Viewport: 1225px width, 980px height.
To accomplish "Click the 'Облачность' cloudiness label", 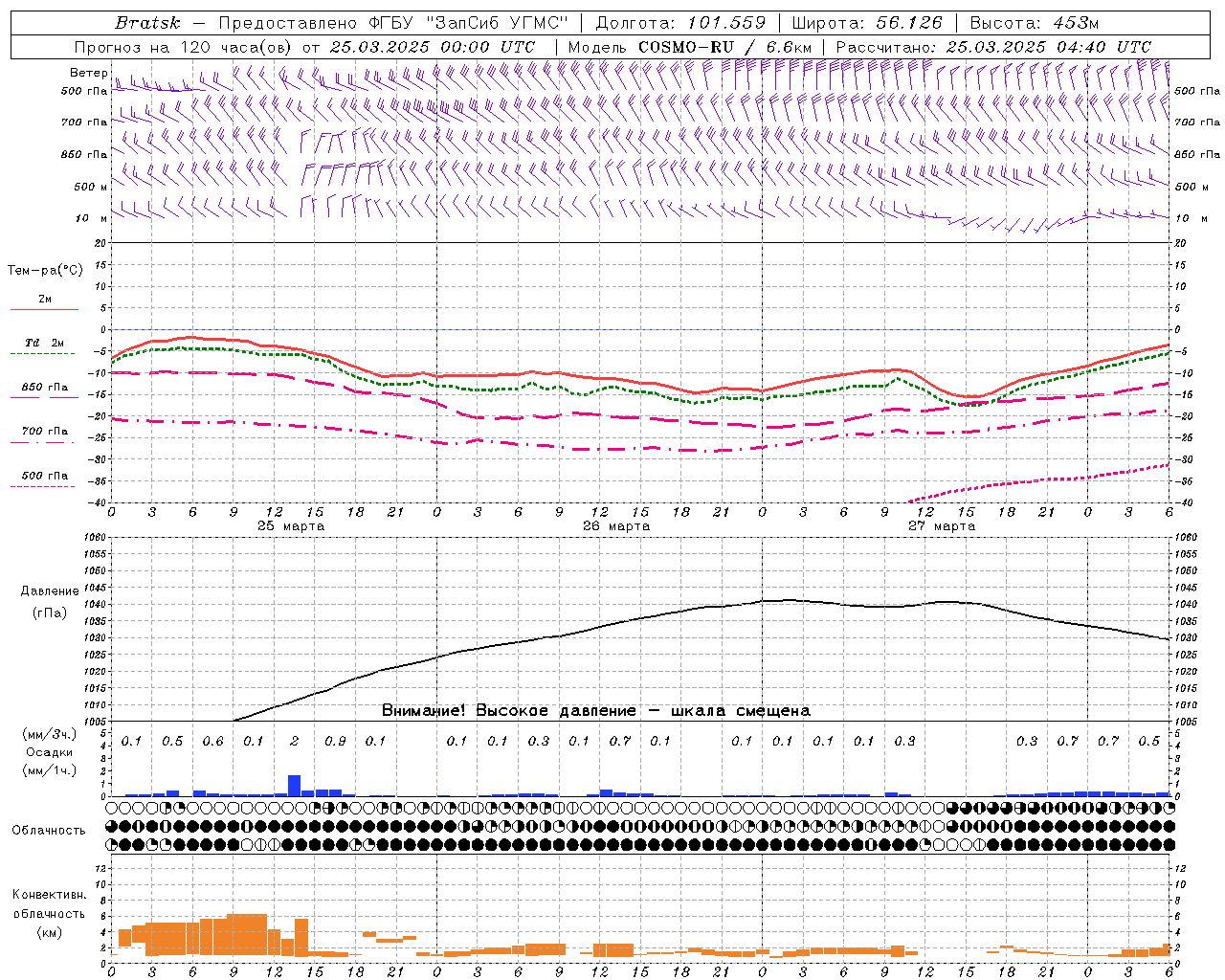I will pyautogui.click(x=49, y=831).
